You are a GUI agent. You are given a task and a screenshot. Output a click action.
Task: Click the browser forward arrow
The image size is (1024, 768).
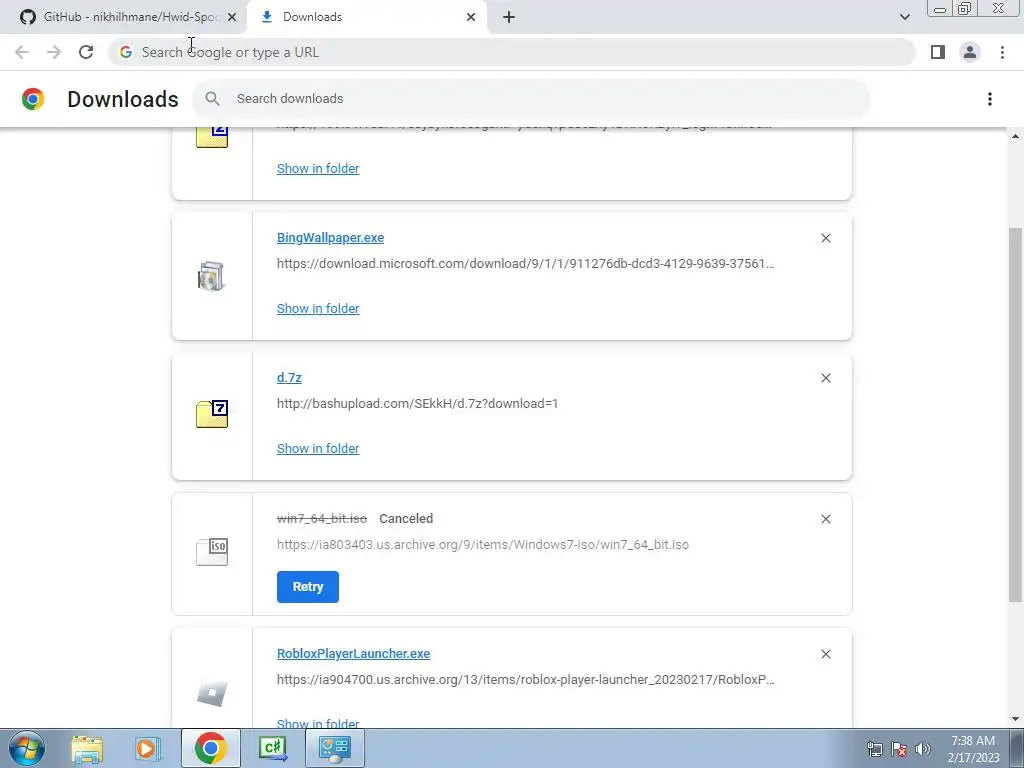click(x=54, y=52)
